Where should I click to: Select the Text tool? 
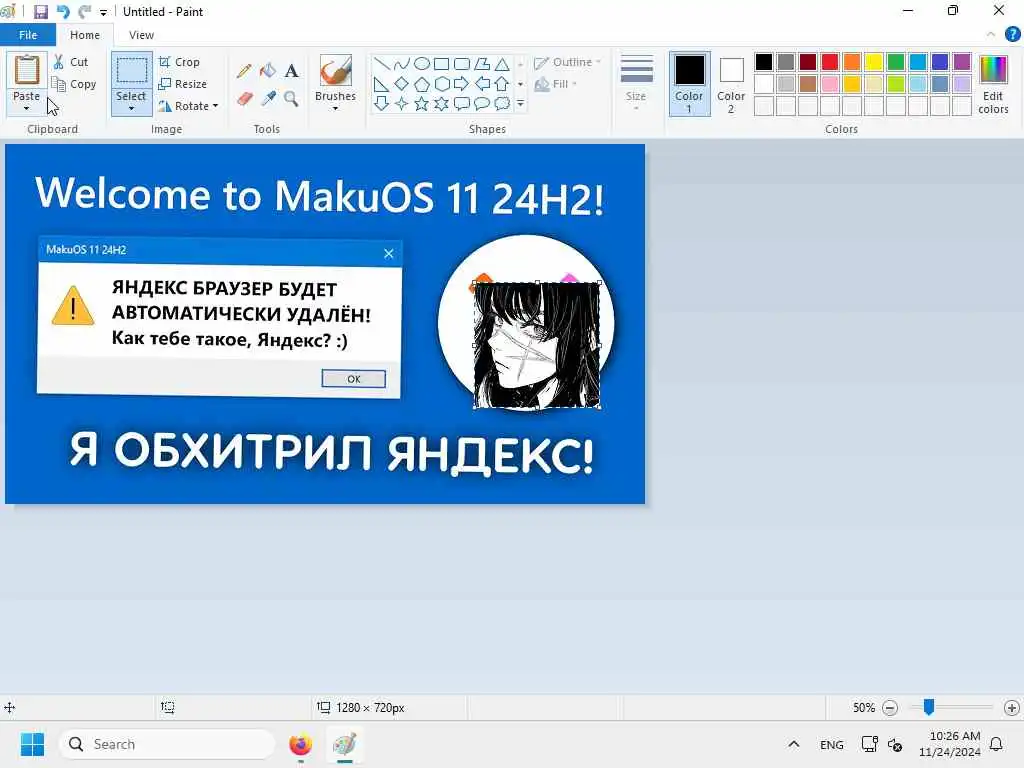click(291, 71)
